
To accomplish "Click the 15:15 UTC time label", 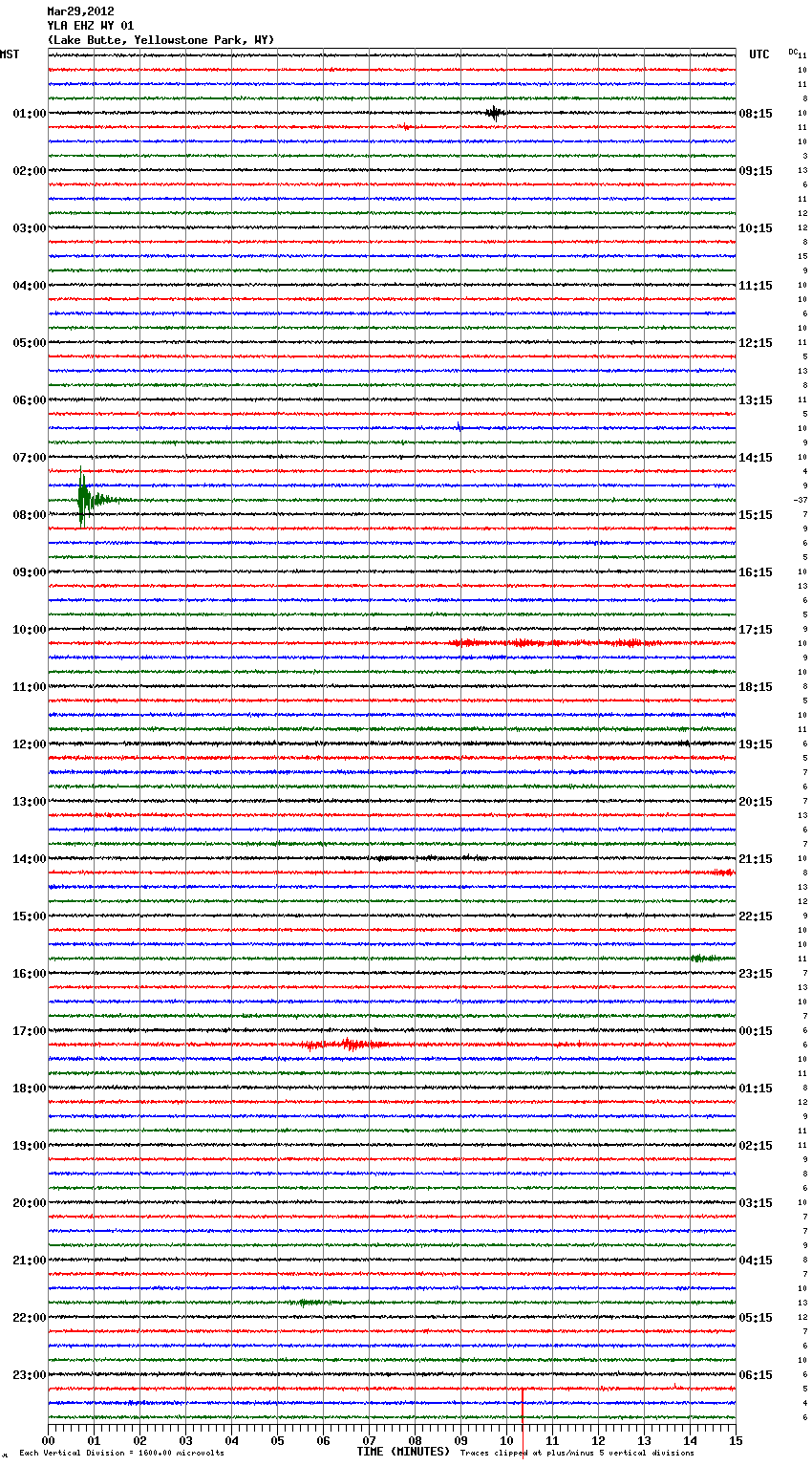I will tap(756, 515).
